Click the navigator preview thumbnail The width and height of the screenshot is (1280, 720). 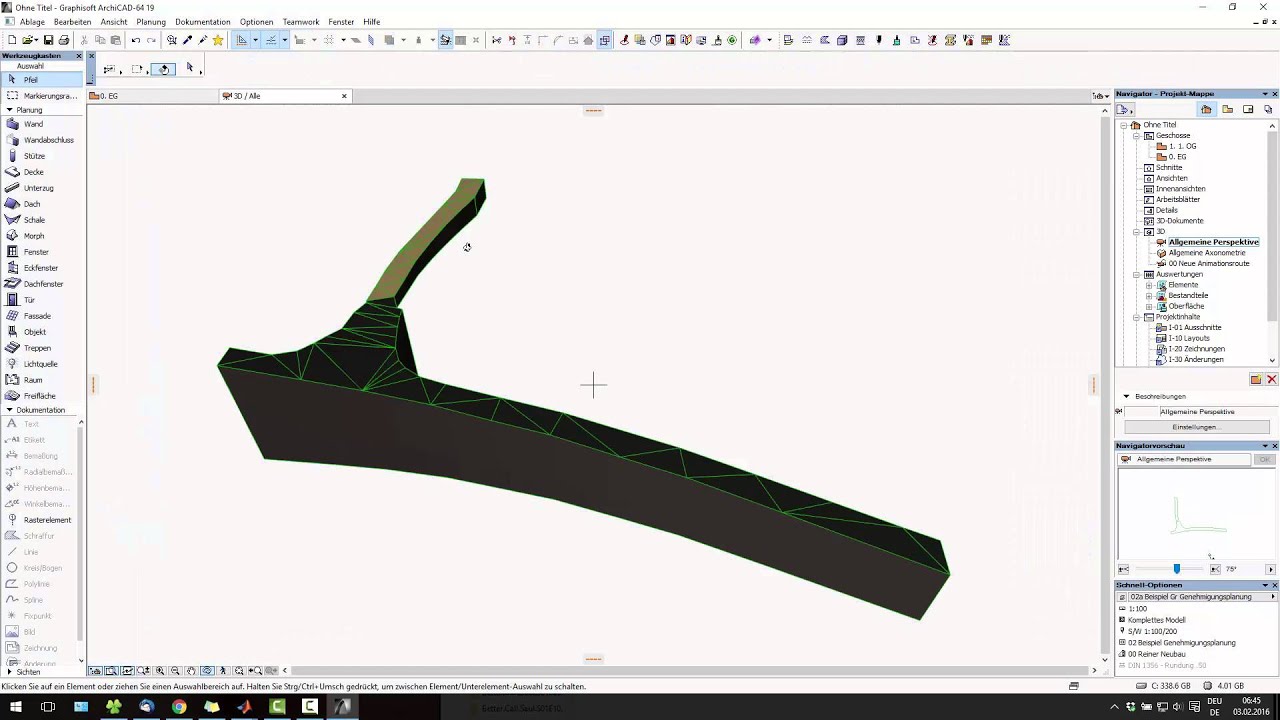tap(1197, 514)
